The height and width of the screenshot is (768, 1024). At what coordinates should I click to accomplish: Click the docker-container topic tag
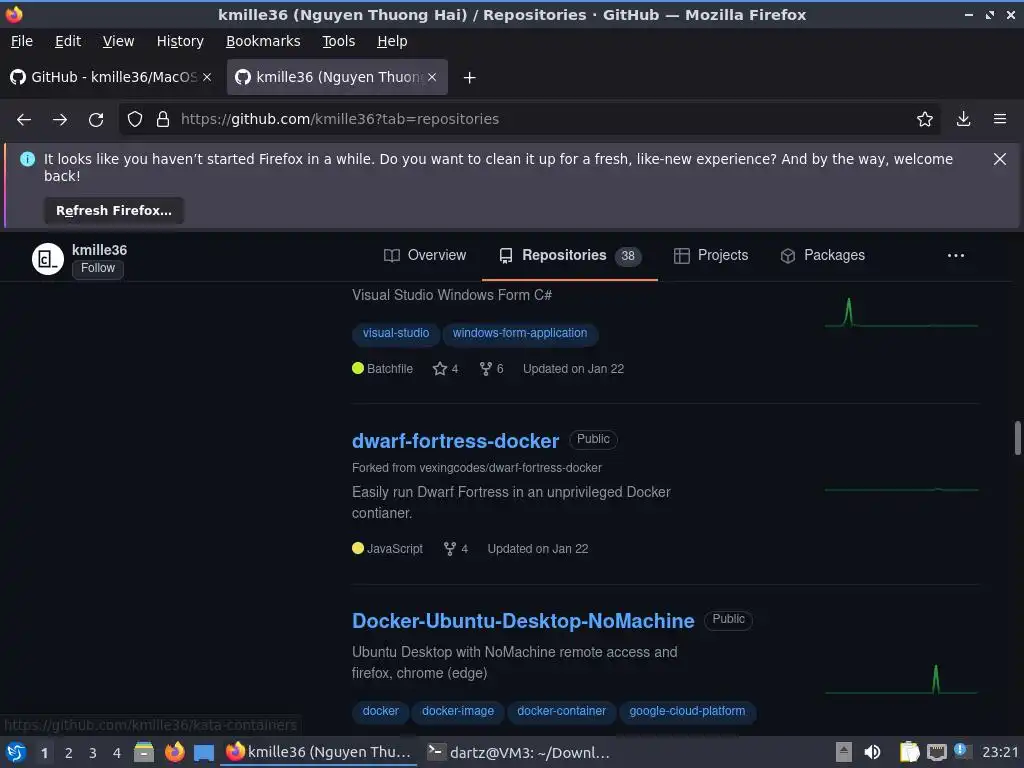click(562, 711)
